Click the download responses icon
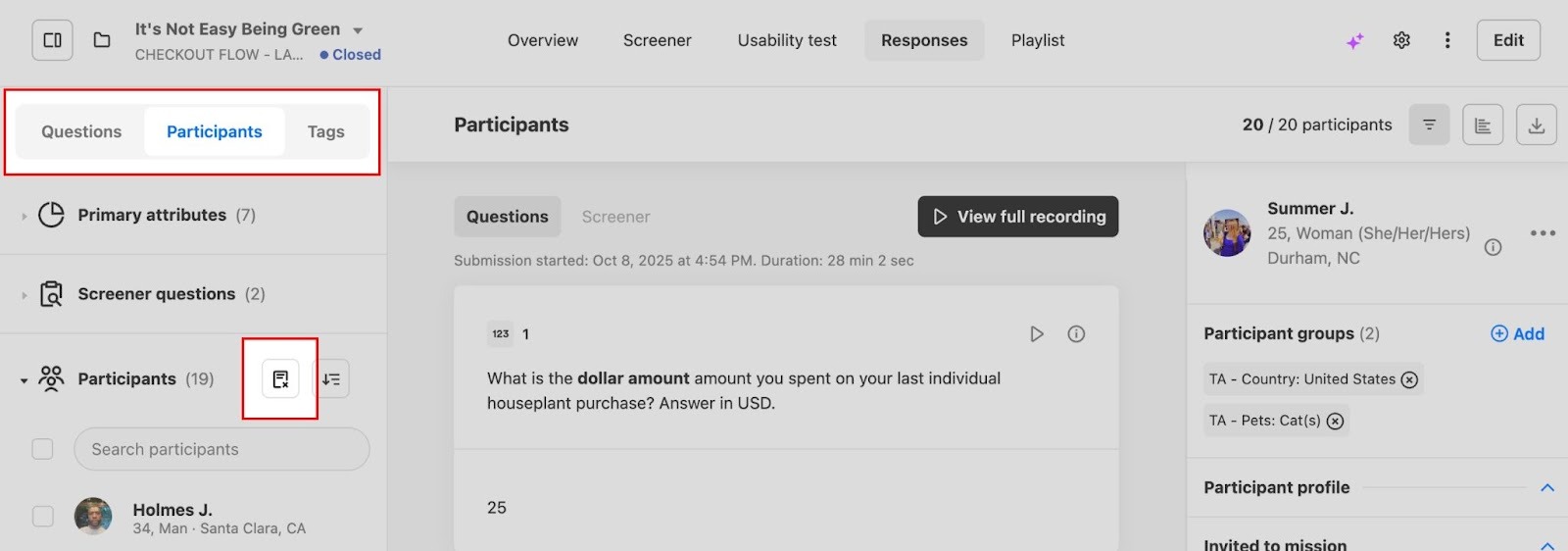1568x551 pixels. coord(1536,125)
